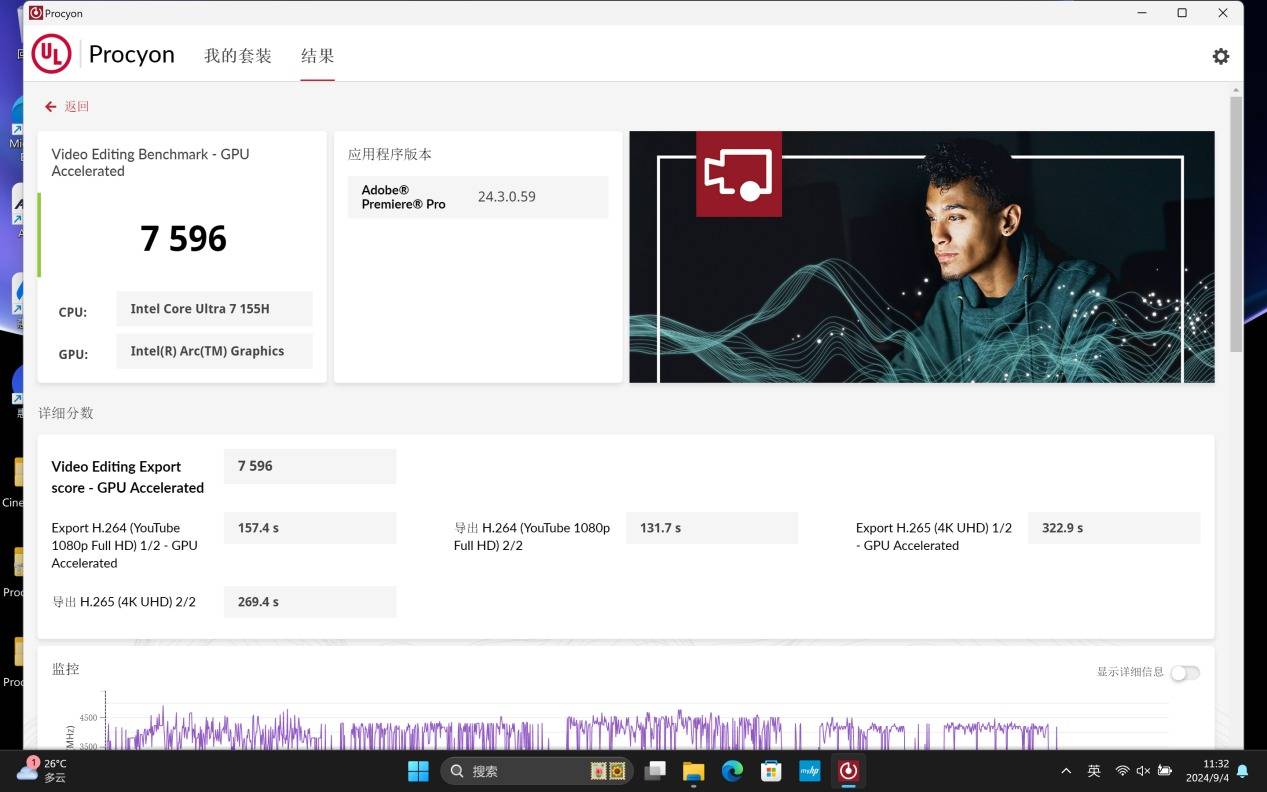Click the UL Procyon logo
1267x792 pixels.
click(52, 55)
